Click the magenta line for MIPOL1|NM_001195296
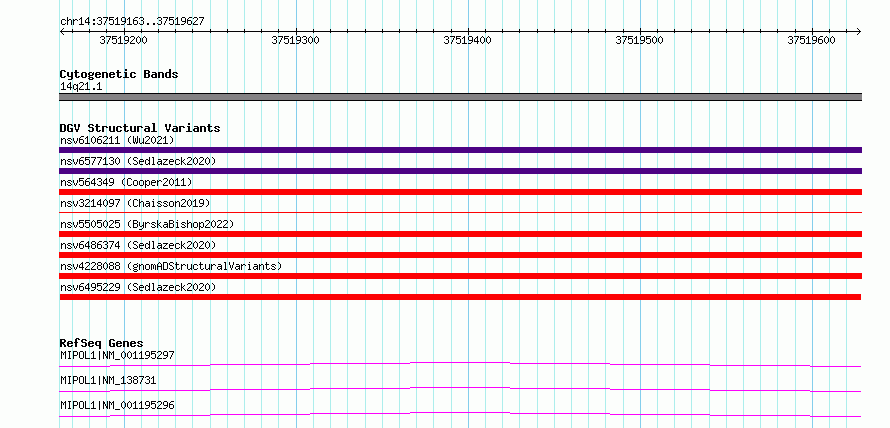The image size is (890, 428). pos(460,414)
